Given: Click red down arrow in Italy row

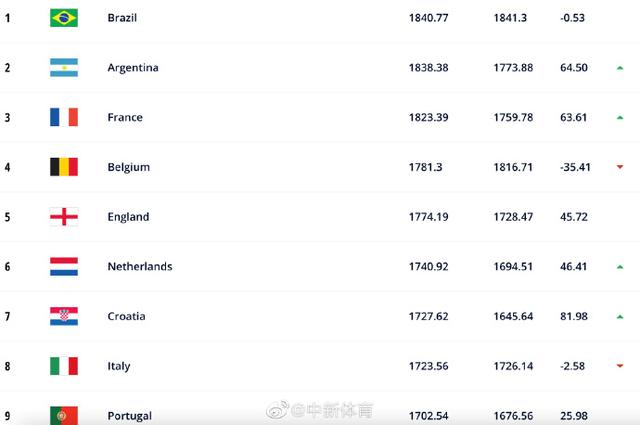Looking at the screenshot, I should click(620, 365).
